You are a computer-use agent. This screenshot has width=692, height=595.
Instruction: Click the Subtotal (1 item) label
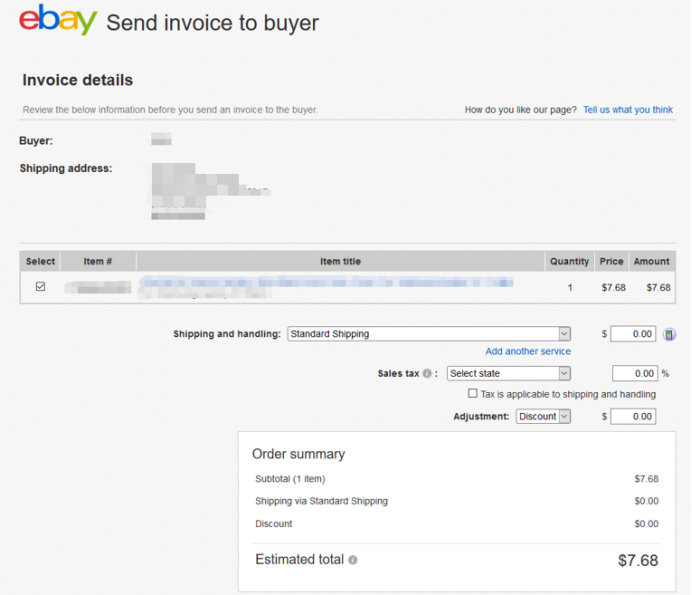coord(290,479)
